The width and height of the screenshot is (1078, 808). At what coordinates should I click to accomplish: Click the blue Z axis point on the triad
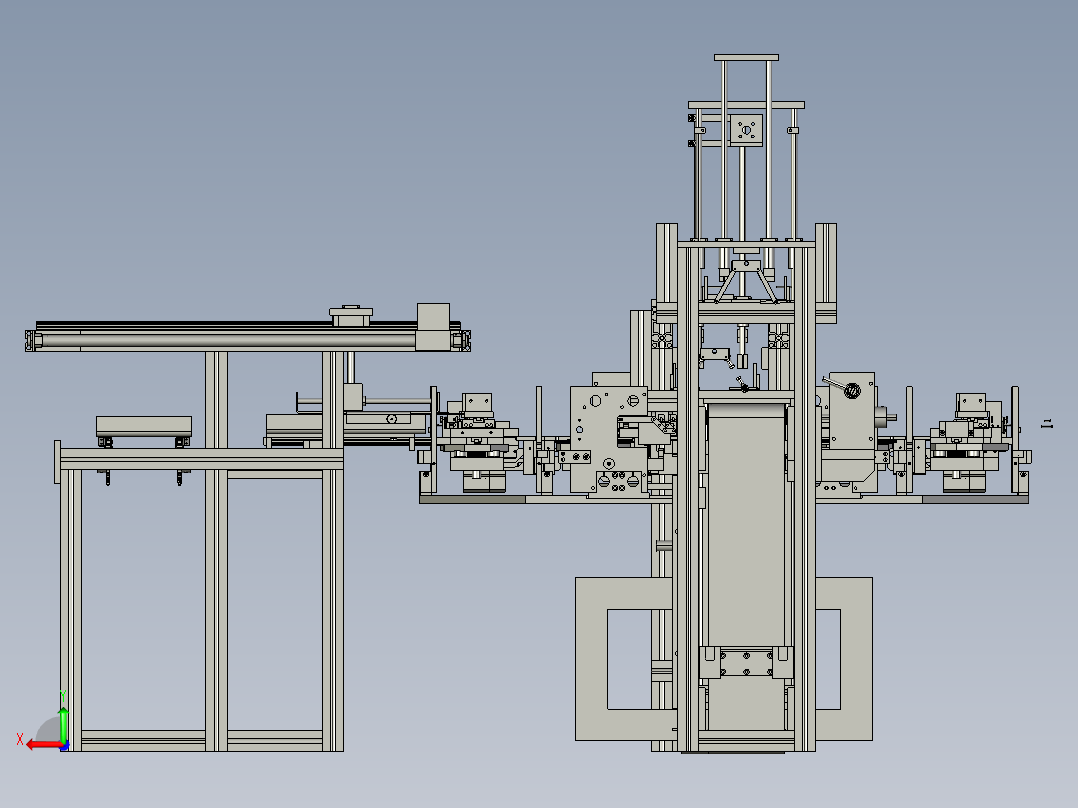65,747
